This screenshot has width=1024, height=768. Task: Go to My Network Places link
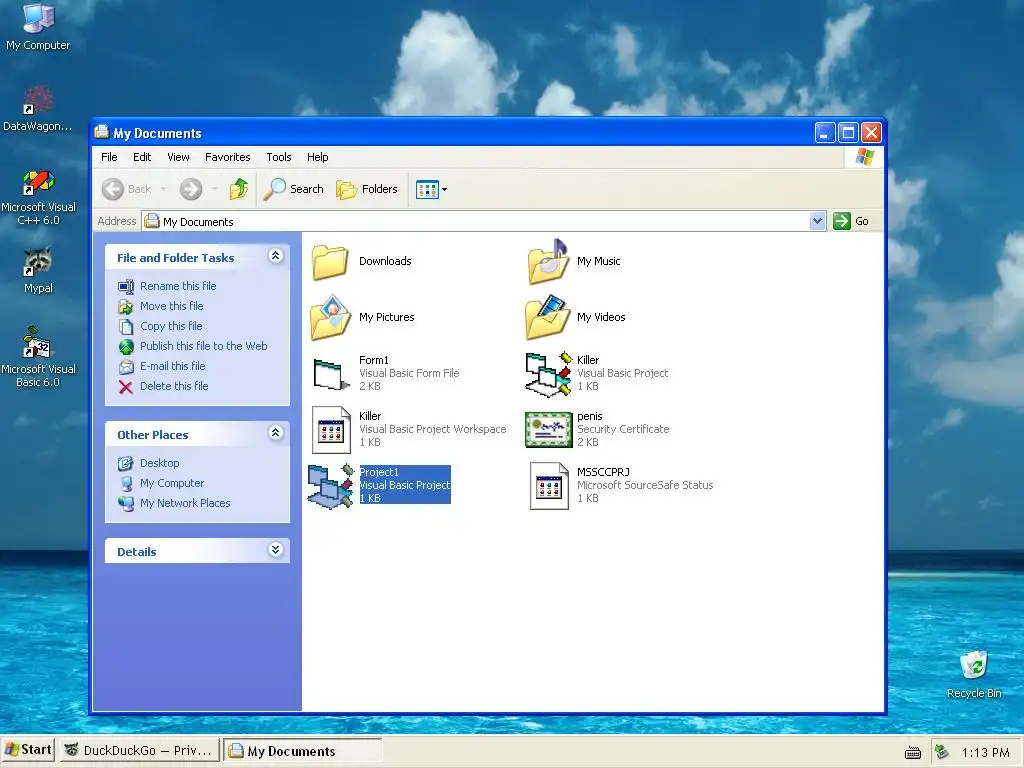coord(185,503)
